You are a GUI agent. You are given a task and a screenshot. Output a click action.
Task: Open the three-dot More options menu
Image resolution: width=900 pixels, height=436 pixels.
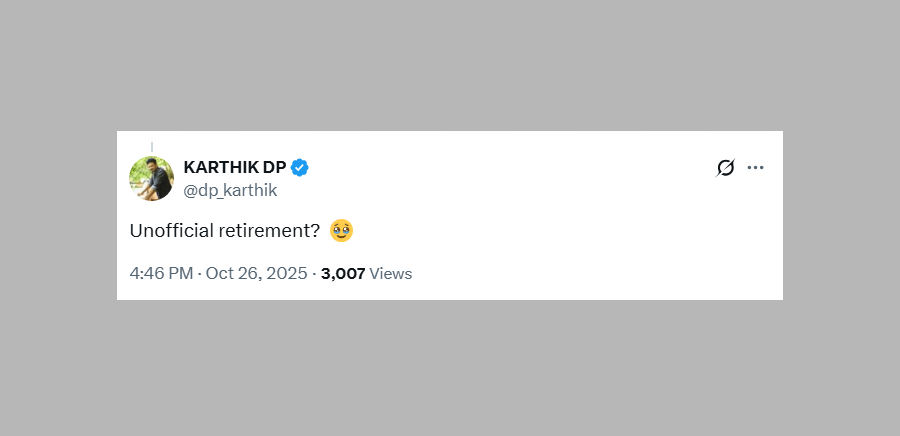click(755, 168)
